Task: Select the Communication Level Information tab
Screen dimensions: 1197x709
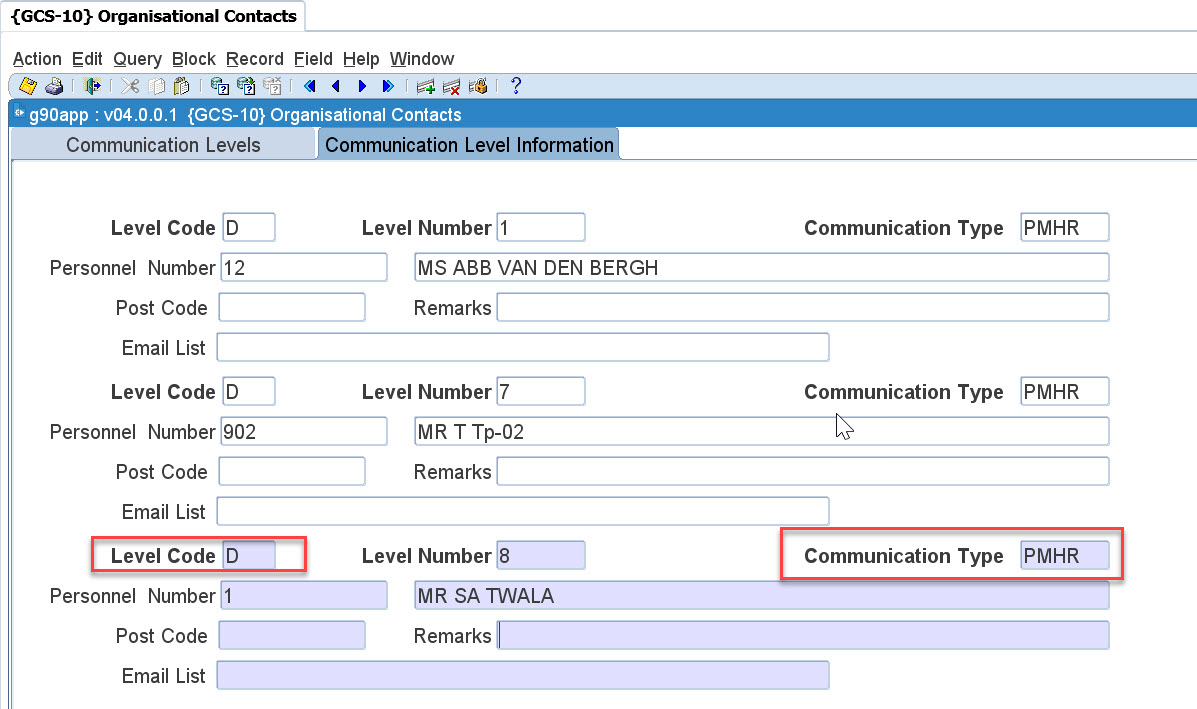Action: click(469, 145)
